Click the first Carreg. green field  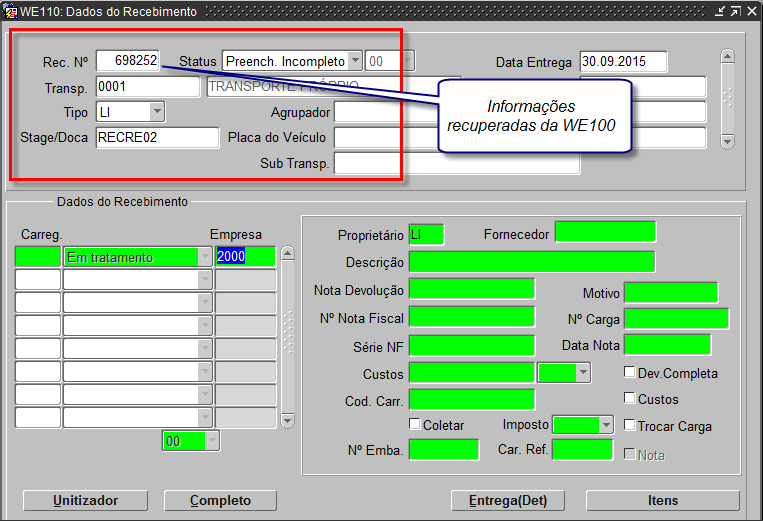38,257
